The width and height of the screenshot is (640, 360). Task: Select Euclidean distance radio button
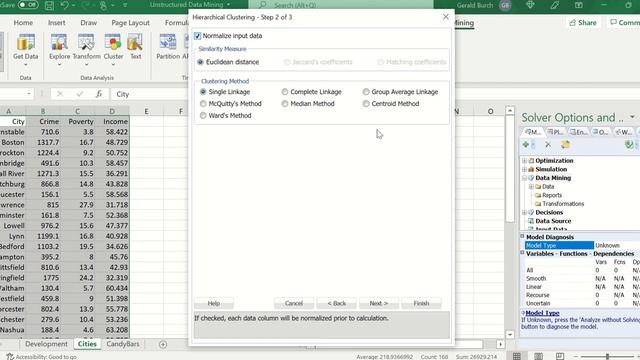(x=200, y=62)
